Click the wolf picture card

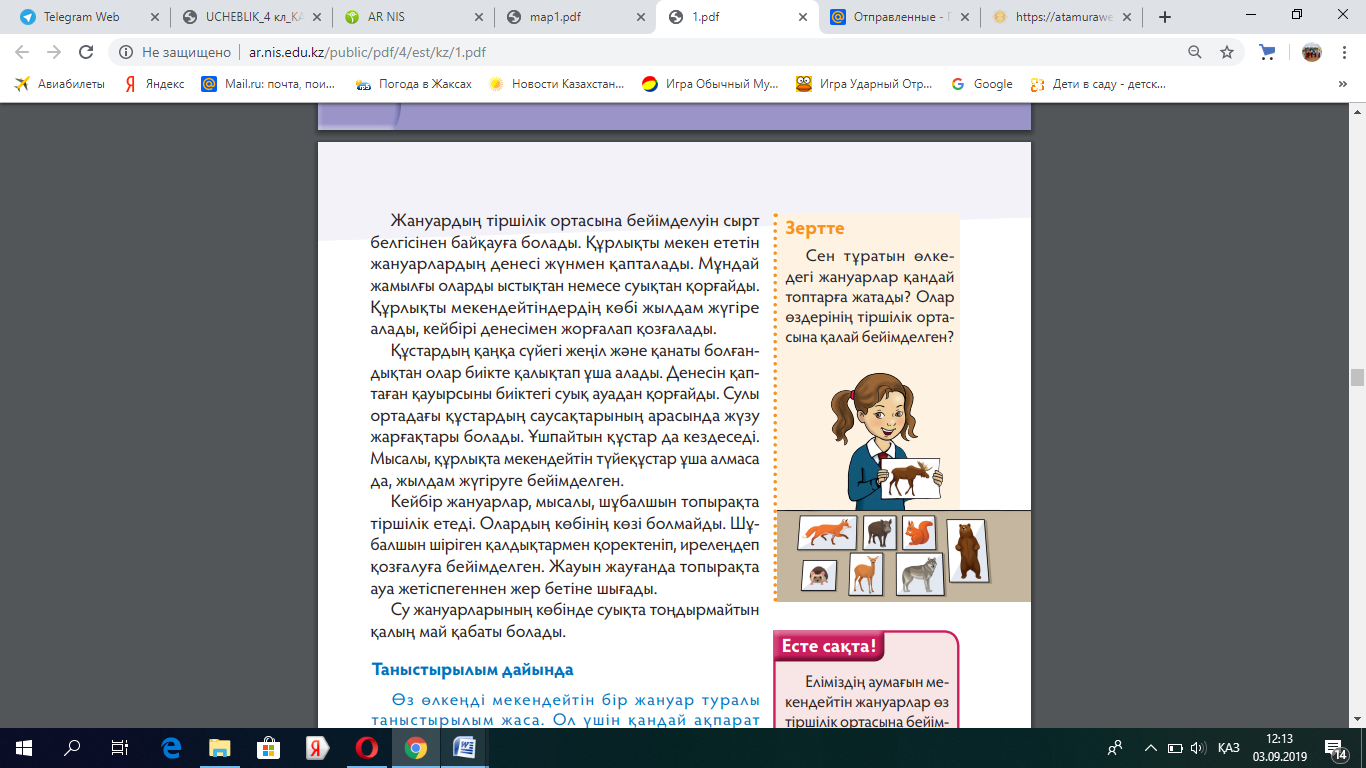pyautogui.click(x=919, y=574)
